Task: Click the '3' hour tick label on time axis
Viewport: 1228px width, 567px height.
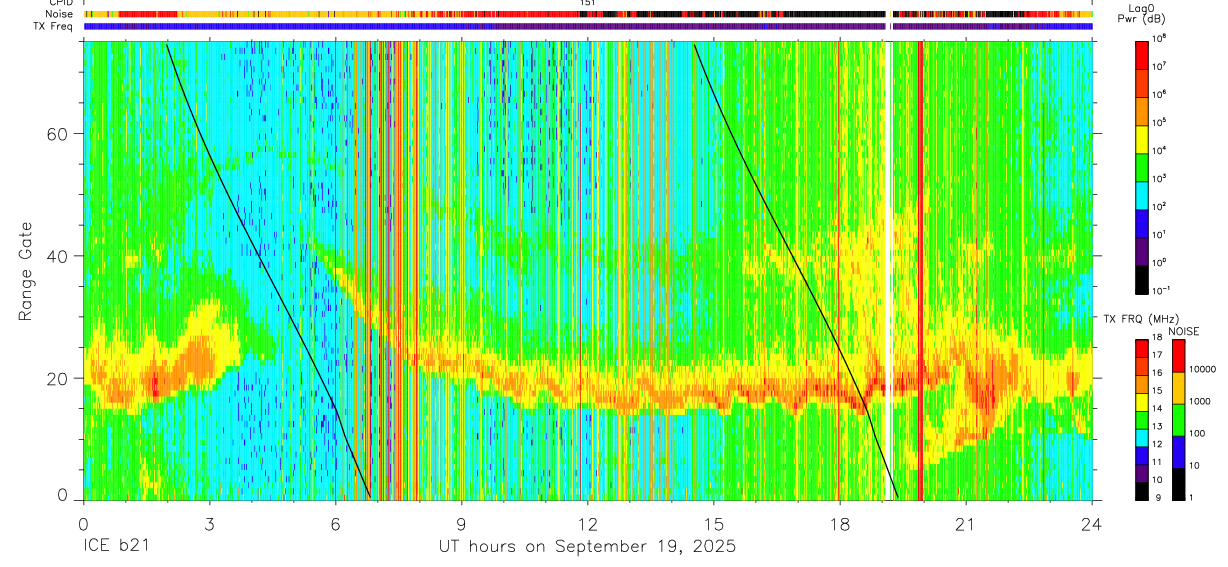Action: tap(209, 524)
